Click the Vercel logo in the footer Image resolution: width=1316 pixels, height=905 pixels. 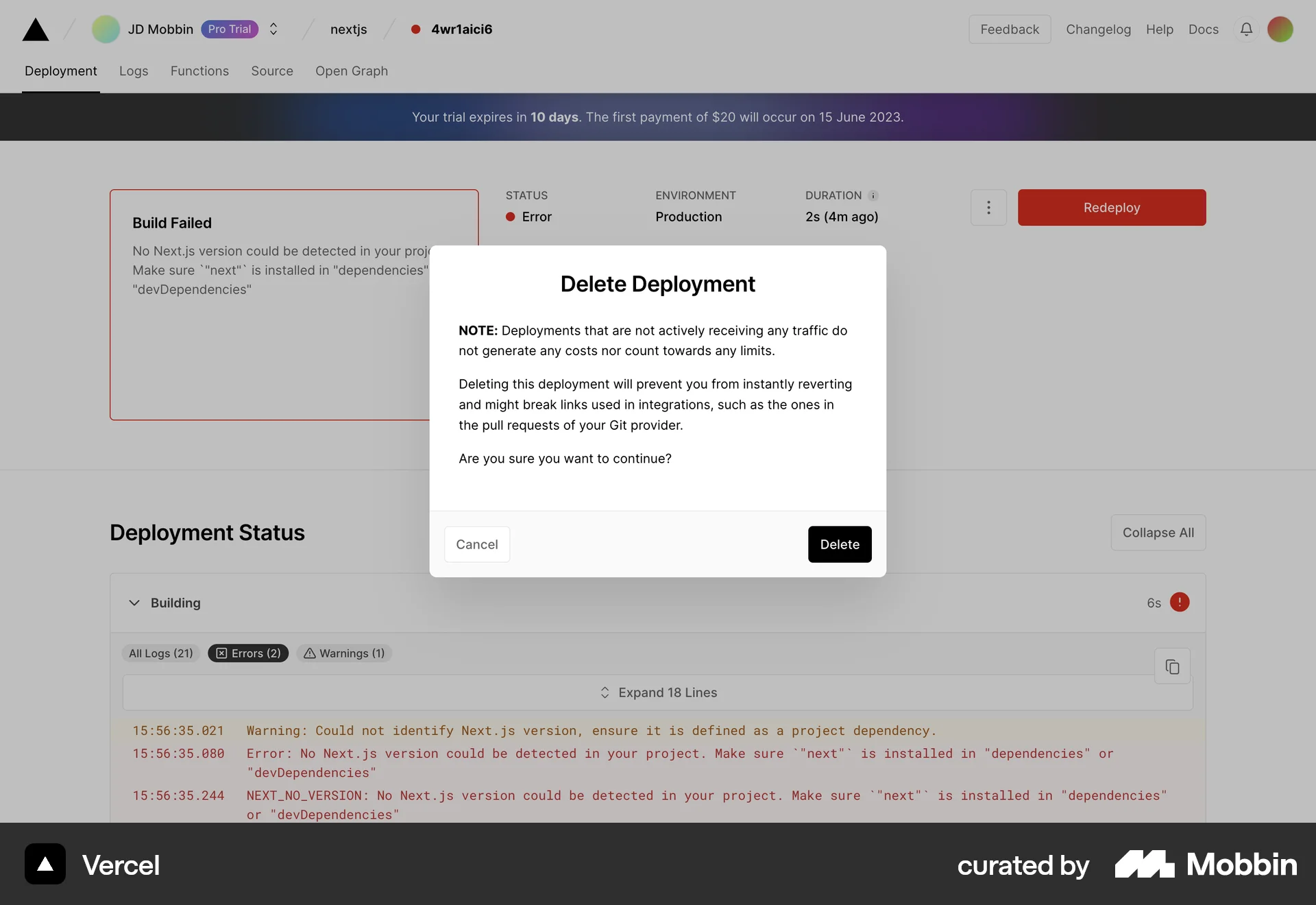point(44,864)
